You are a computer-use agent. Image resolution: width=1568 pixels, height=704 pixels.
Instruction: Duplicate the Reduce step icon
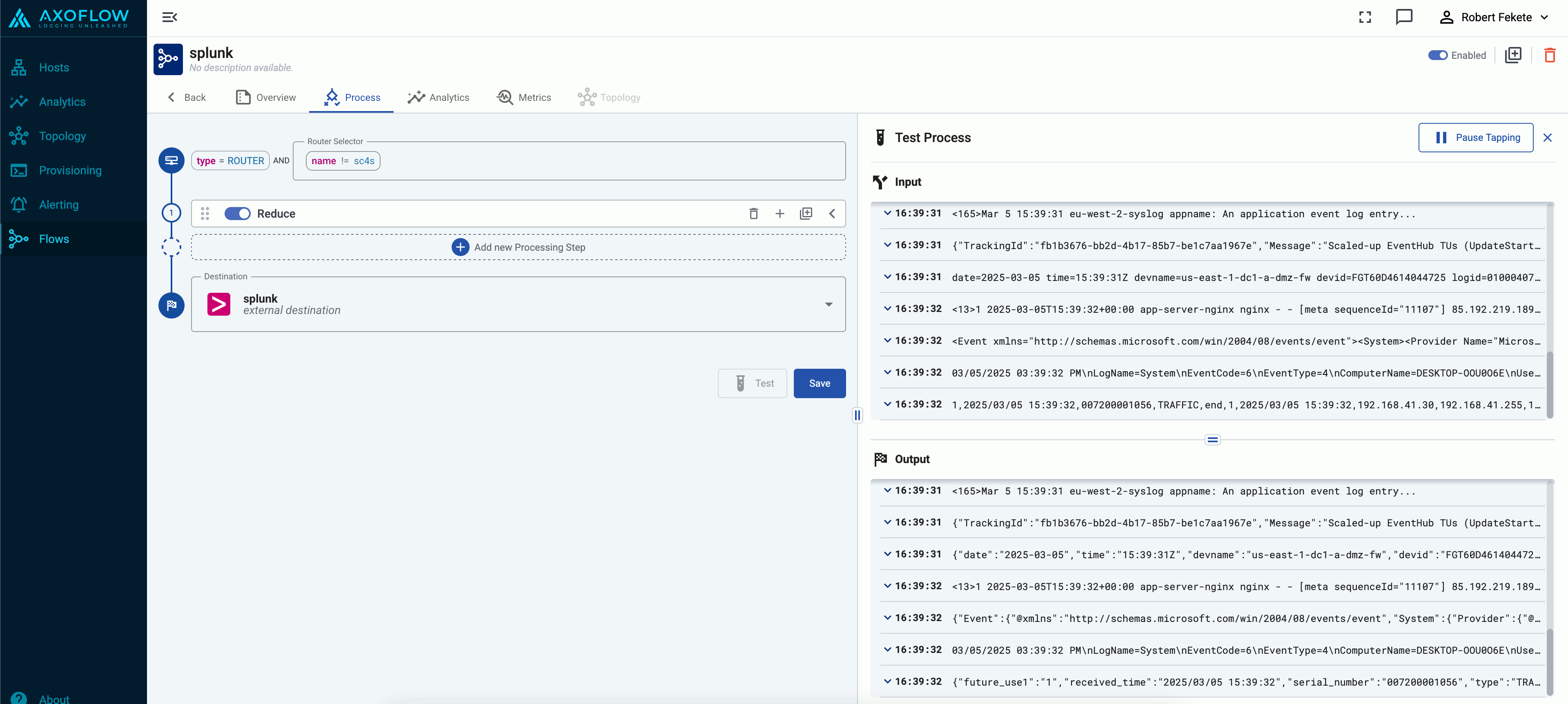tap(805, 214)
